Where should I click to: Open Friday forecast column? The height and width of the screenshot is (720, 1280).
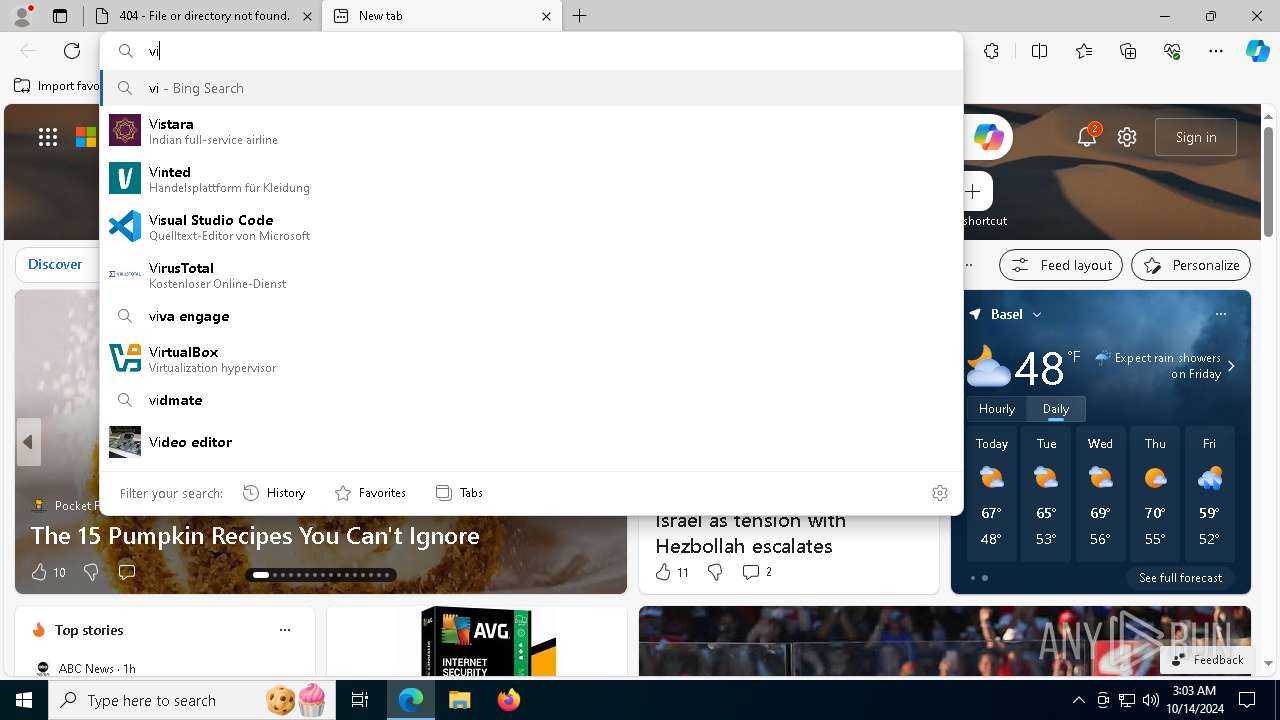(1209, 493)
